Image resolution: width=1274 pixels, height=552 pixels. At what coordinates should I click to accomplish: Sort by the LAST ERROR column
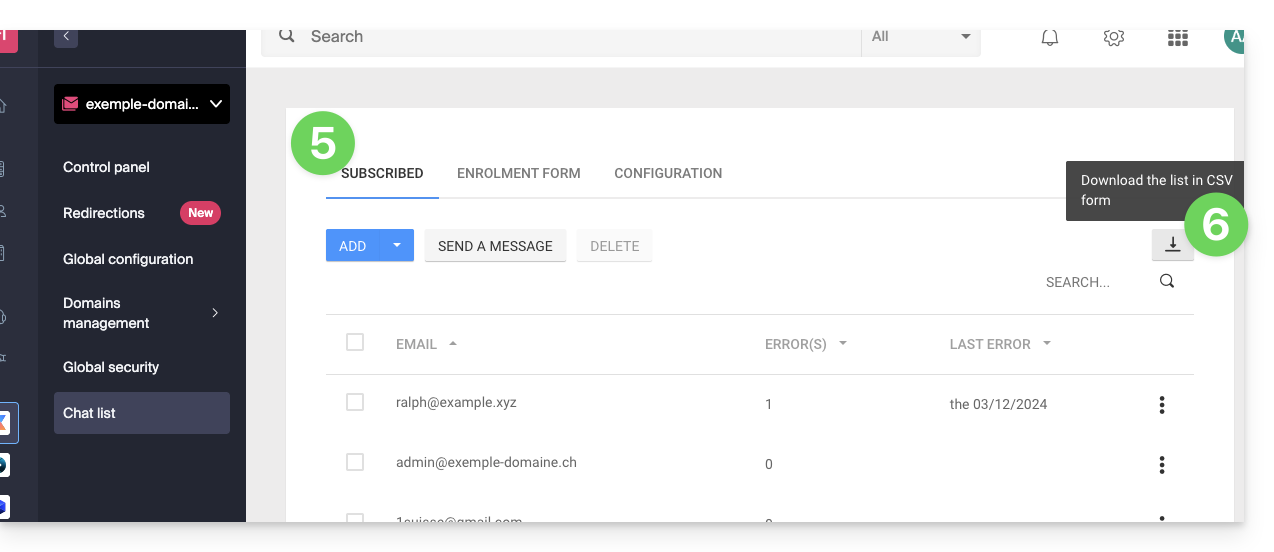click(x=1001, y=344)
